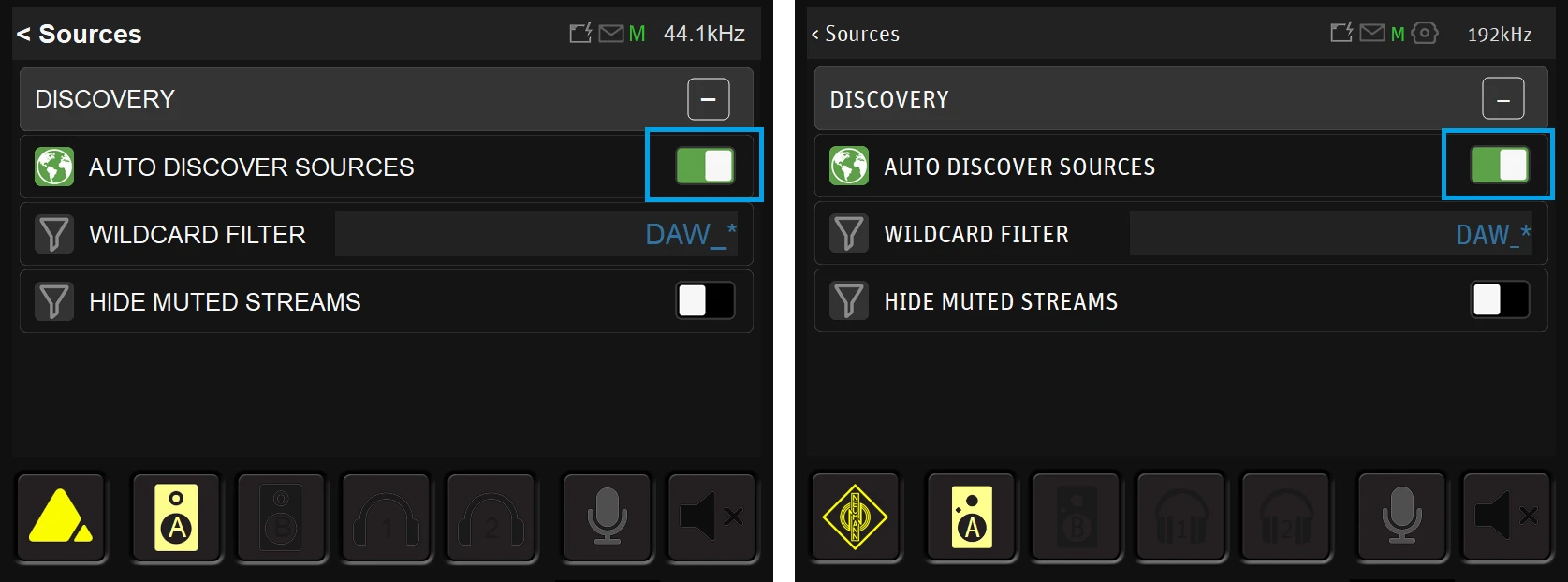Viewport: 1568px width, 582px height.
Task: Go back via left '< Sources' header
Action: click(x=80, y=35)
